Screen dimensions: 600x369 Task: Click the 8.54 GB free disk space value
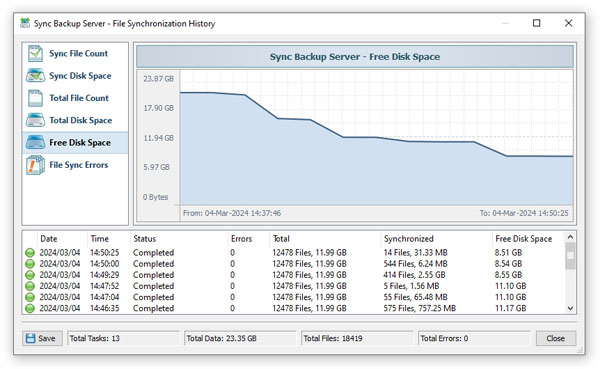[x=508, y=264]
